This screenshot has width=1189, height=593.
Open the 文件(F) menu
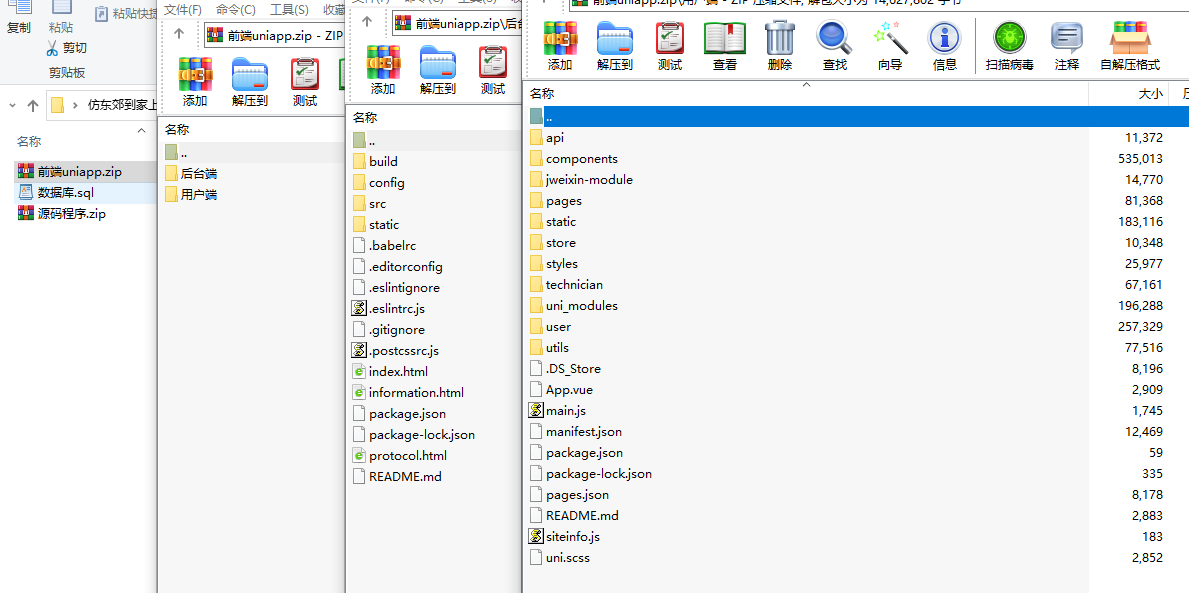[183, 9]
